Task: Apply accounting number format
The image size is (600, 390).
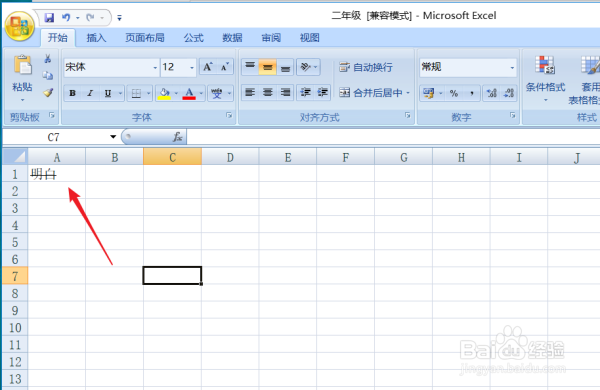Action: (x=429, y=93)
